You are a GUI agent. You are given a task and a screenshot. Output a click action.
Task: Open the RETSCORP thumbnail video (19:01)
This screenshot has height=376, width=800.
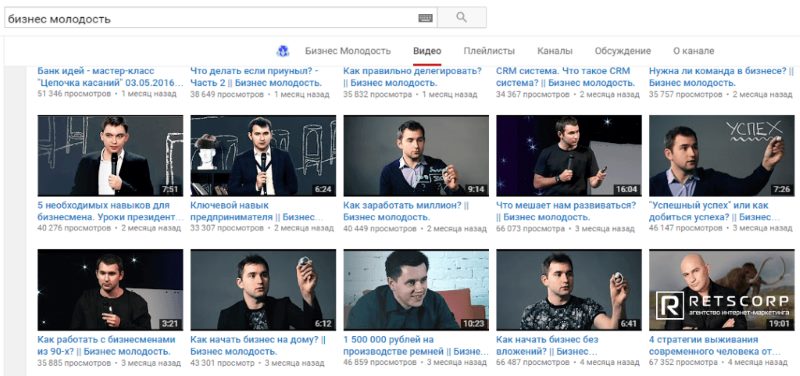click(722, 290)
